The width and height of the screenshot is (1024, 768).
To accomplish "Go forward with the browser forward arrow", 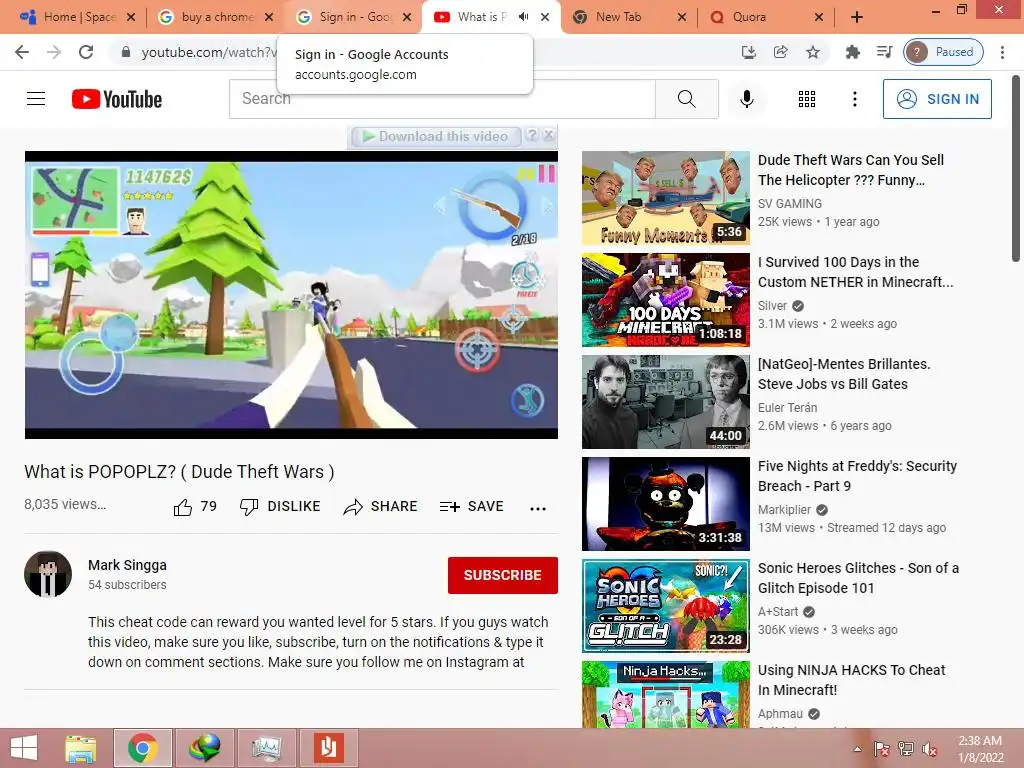I will point(54,52).
